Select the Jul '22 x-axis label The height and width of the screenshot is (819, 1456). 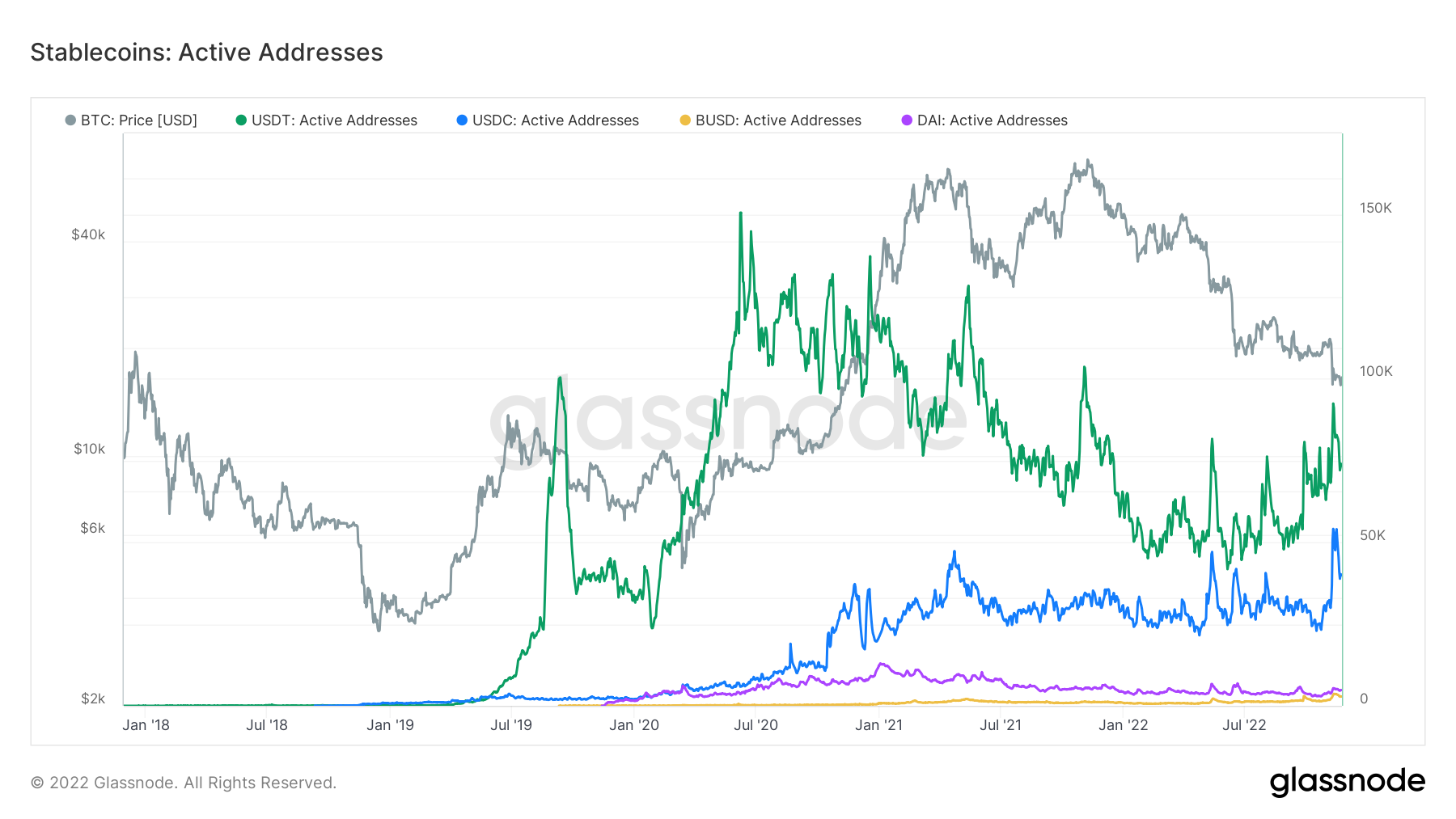click(1244, 725)
